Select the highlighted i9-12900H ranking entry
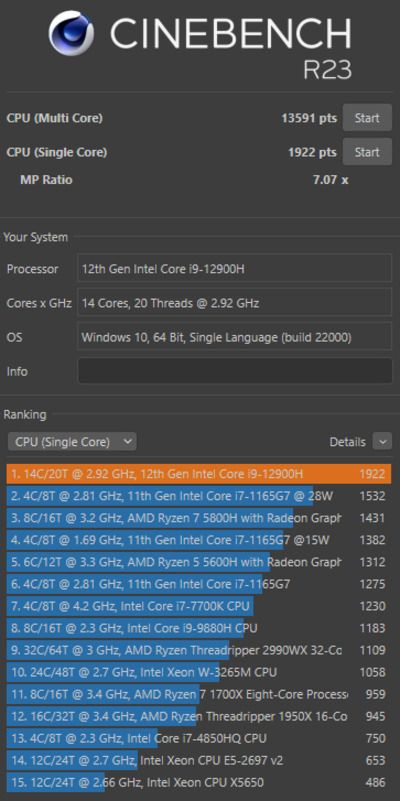400x801 pixels. (x=199, y=474)
